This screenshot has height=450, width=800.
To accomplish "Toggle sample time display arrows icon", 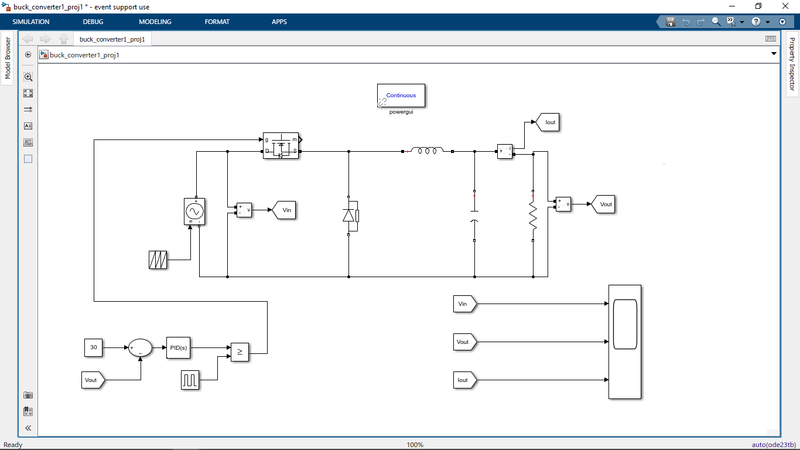I will click(x=28, y=109).
